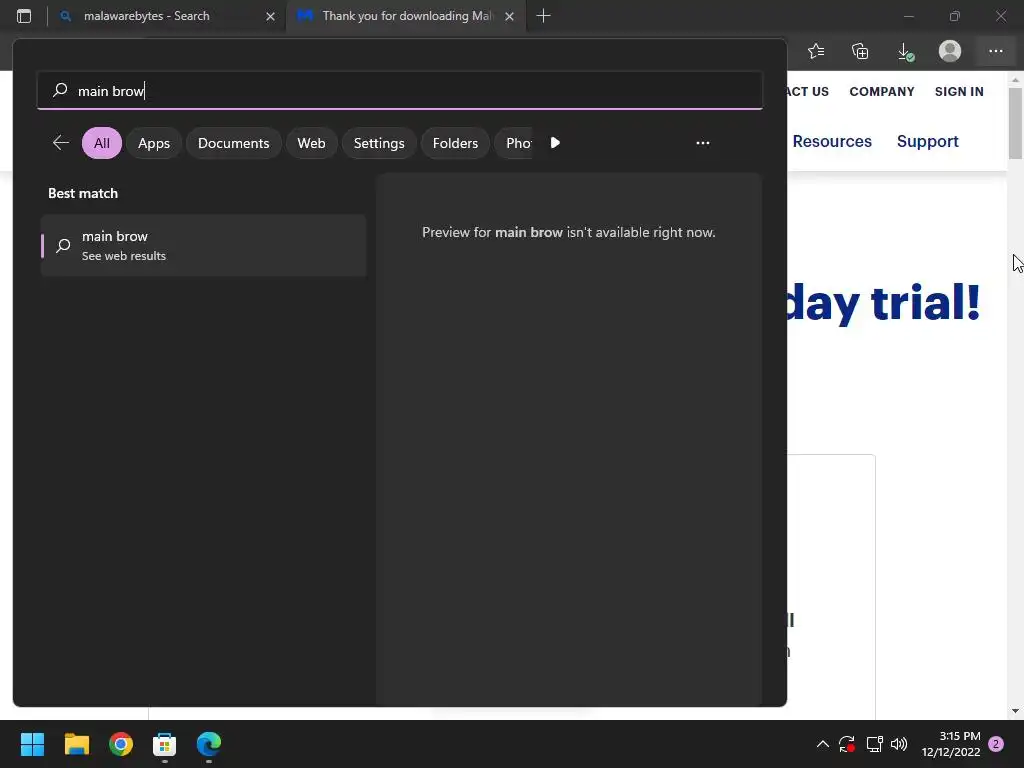The width and height of the screenshot is (1024, 768).
Task: Click the SIGN IN link
Action: 959,91
